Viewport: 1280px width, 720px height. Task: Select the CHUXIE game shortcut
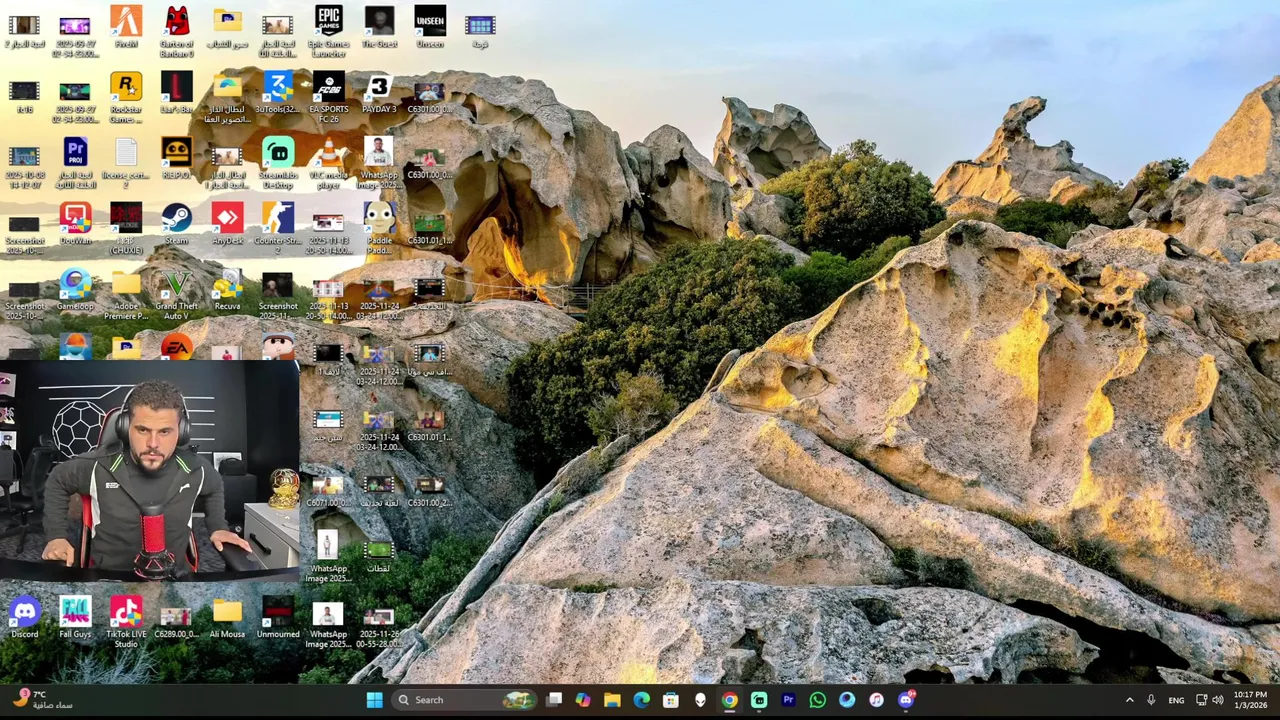tap(126, 228)
